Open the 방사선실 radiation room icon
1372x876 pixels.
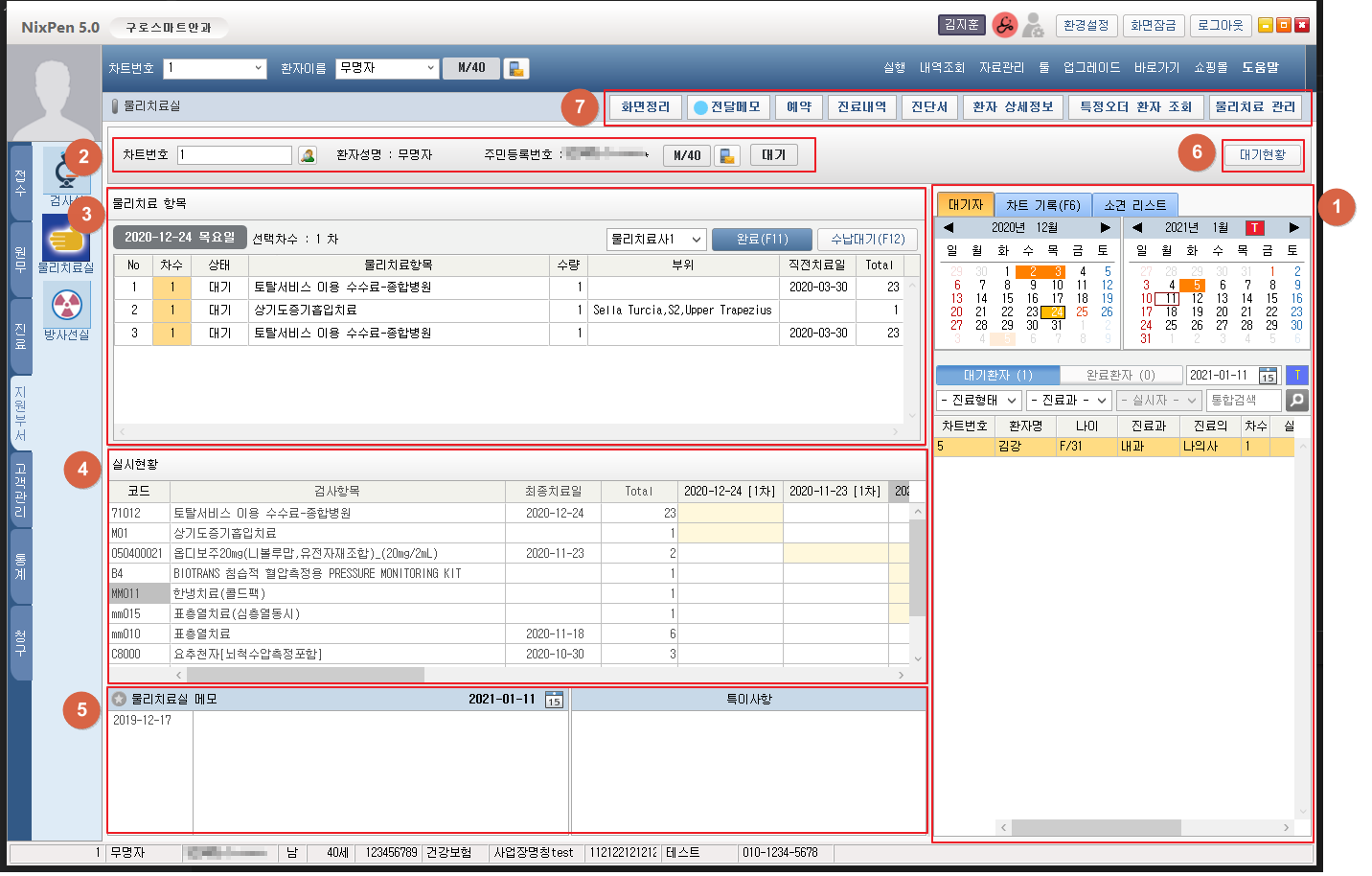(x=66, y=305)
